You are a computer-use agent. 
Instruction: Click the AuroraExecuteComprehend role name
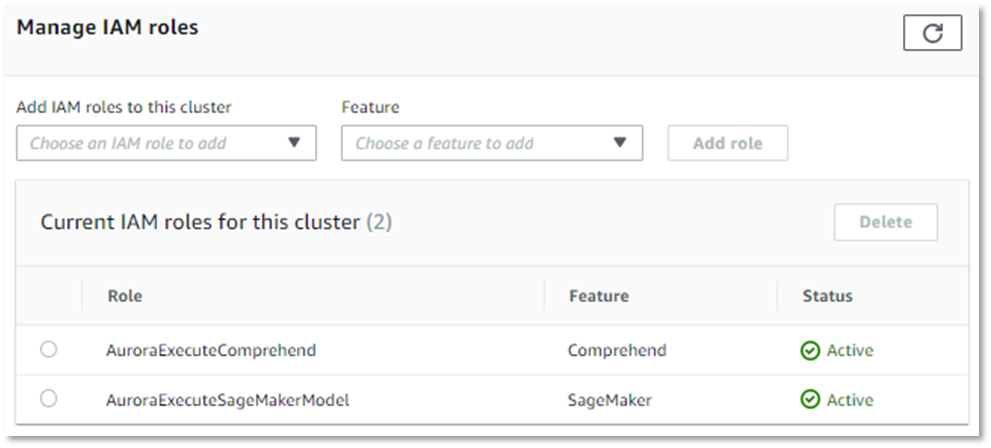click(211, 350)
